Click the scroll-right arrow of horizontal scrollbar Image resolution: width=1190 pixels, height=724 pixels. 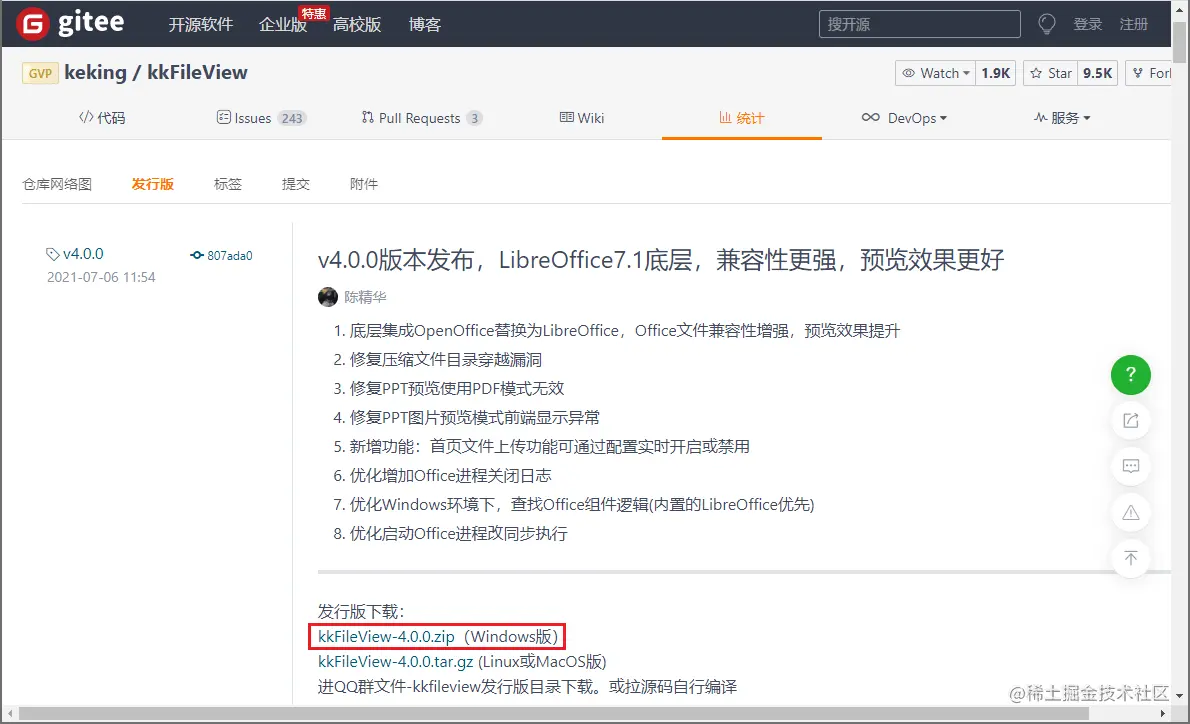[1162, 714]
